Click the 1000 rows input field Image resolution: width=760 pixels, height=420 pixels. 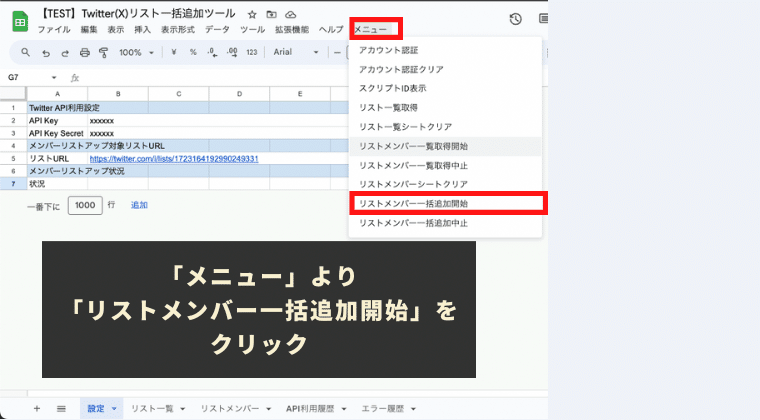[x=85, y=205]
